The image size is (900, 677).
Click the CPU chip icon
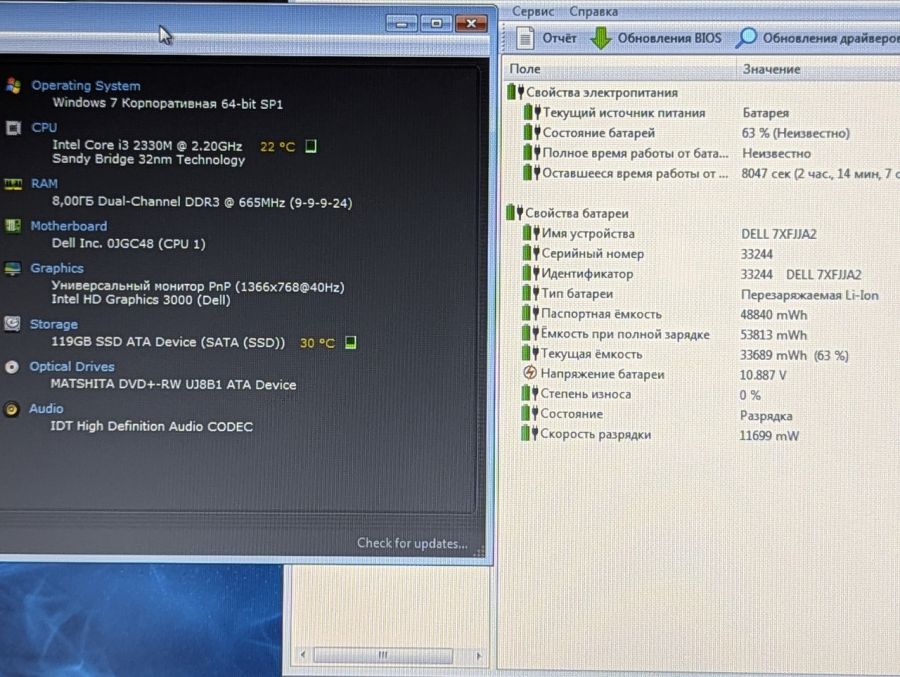coord(13,127)
